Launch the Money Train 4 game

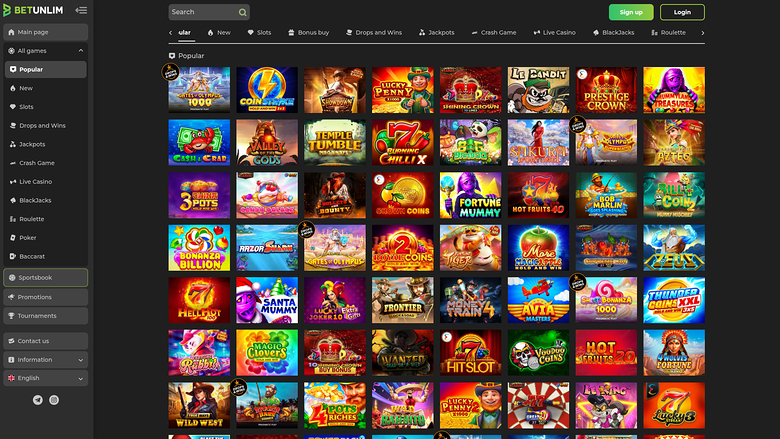[x=471, y=300]
